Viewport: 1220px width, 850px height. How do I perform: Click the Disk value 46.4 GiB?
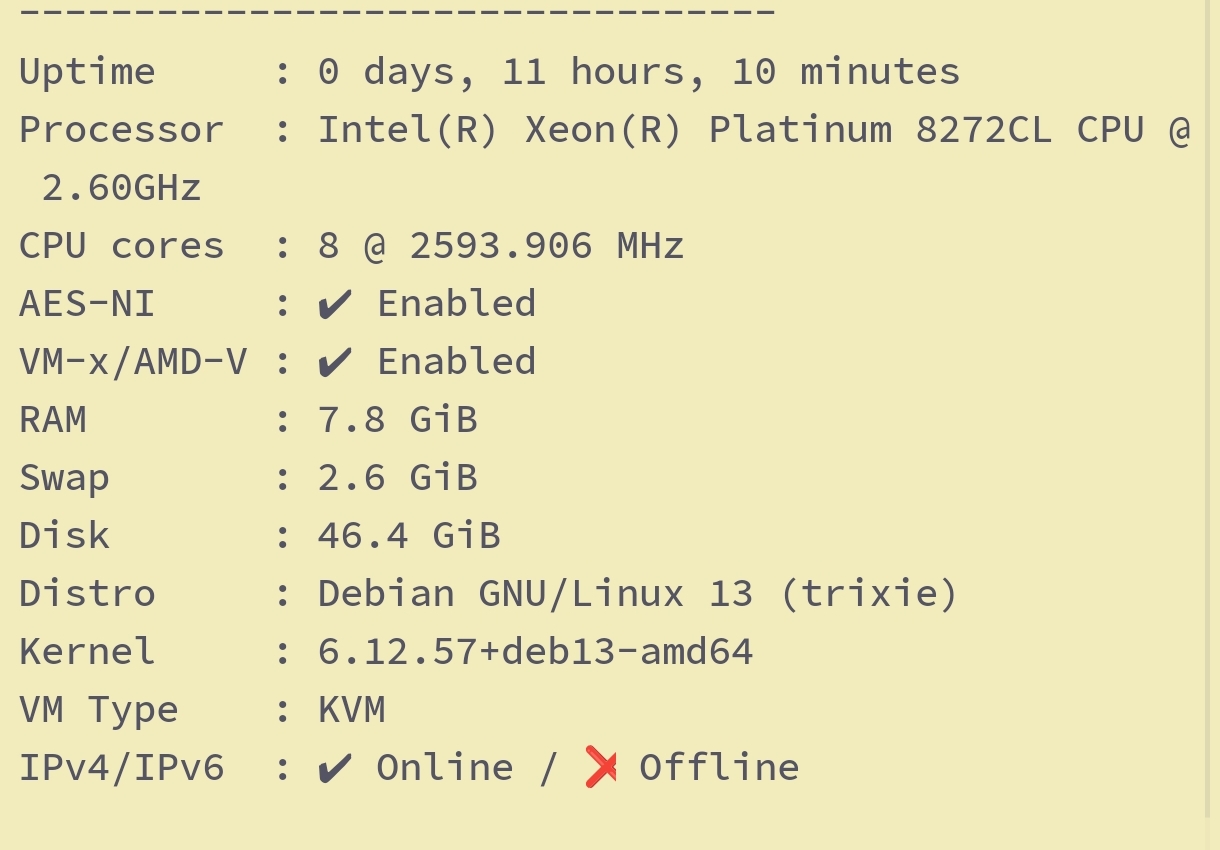(x=408, y=536)
